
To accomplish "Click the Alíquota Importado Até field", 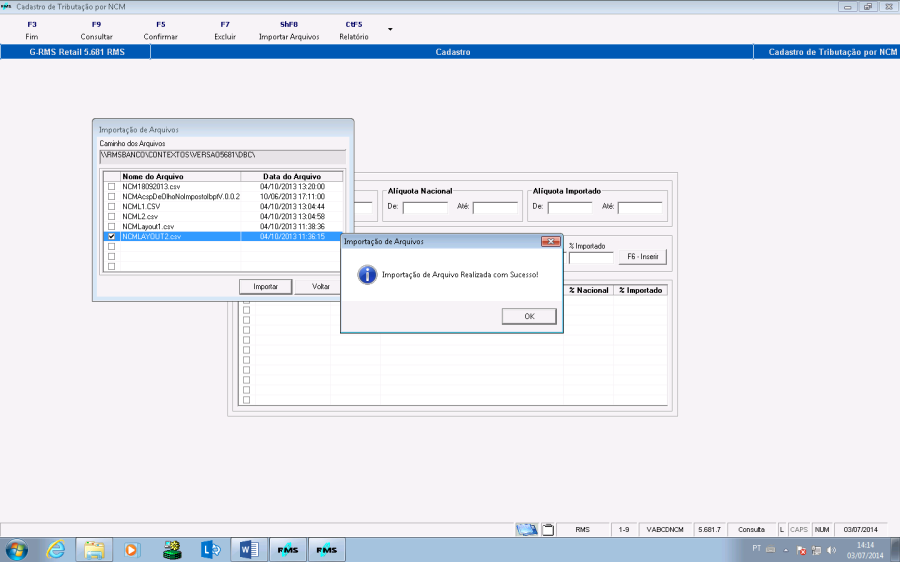I will click(640, 208).
